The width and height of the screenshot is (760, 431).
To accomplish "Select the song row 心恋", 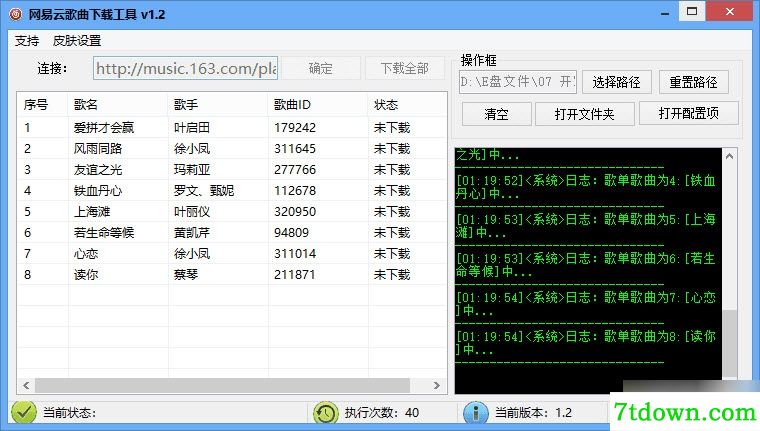I will (x=232, y=254).
